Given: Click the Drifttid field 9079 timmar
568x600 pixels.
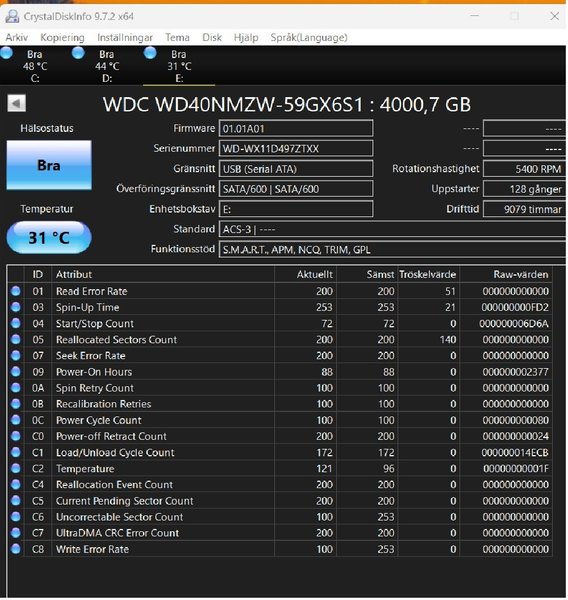Looking at the screenshot, I should (x=524, y=209).
